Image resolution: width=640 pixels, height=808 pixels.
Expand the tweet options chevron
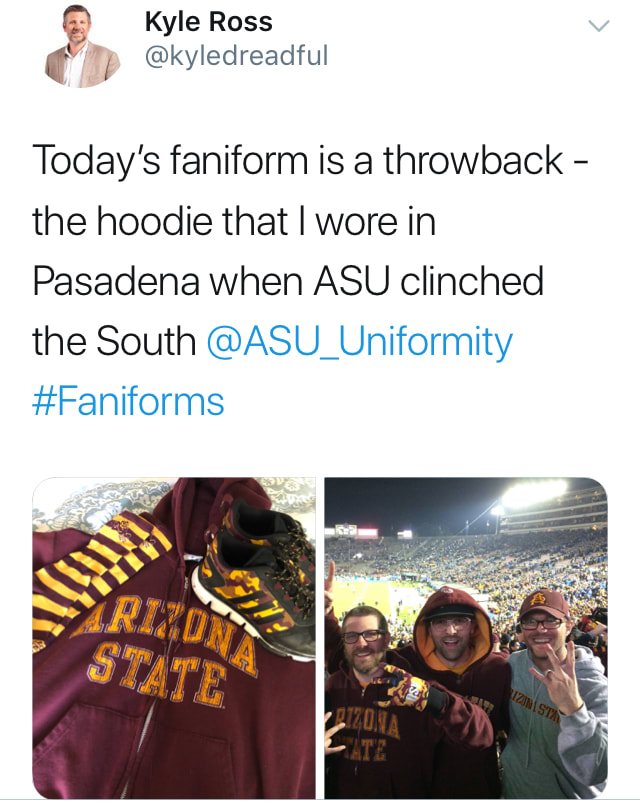[598, 26]
